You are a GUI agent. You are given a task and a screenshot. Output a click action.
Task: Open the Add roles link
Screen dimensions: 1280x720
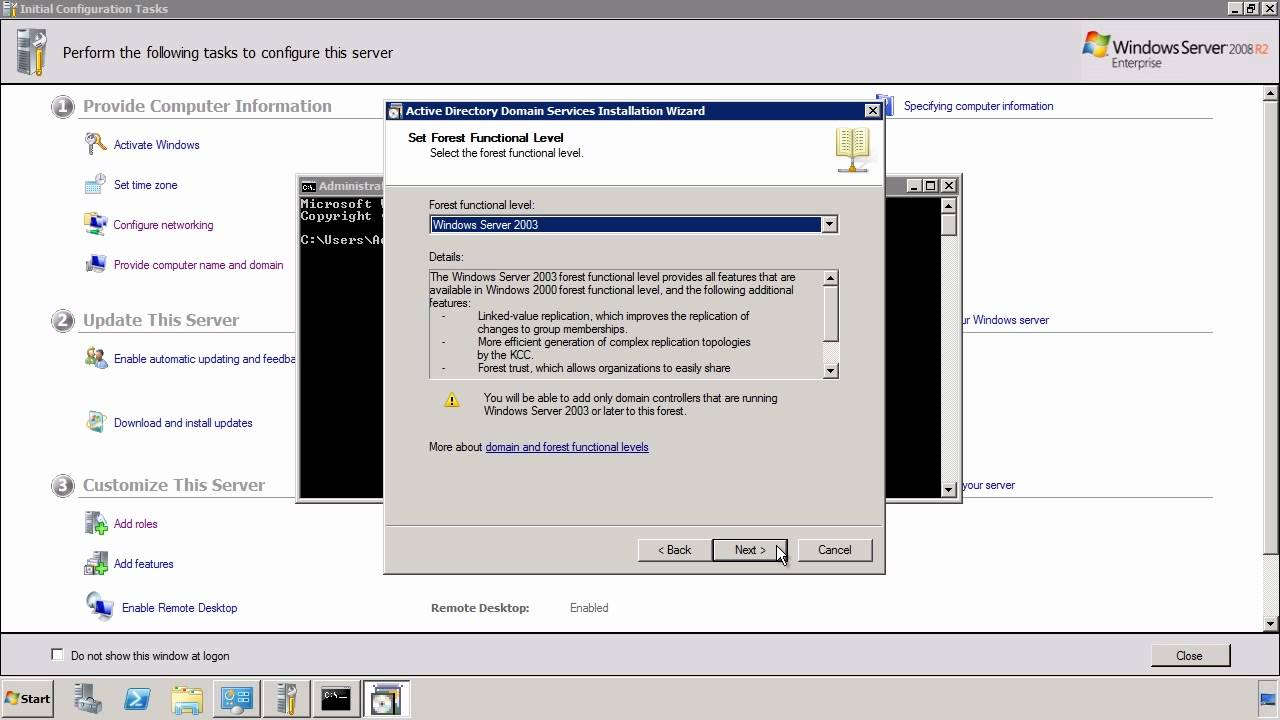(x=136, y=524)
